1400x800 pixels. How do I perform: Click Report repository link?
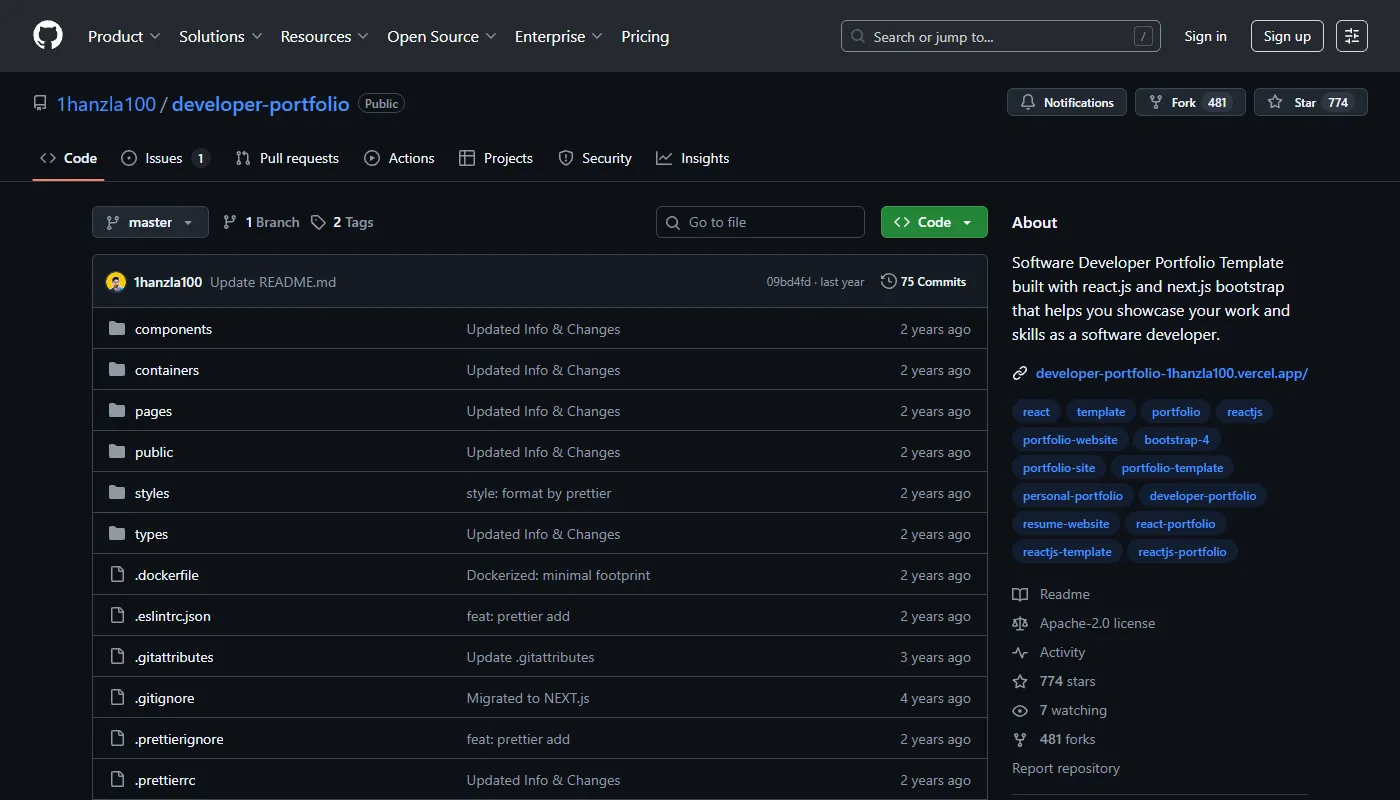click(x=1066, y=768)
